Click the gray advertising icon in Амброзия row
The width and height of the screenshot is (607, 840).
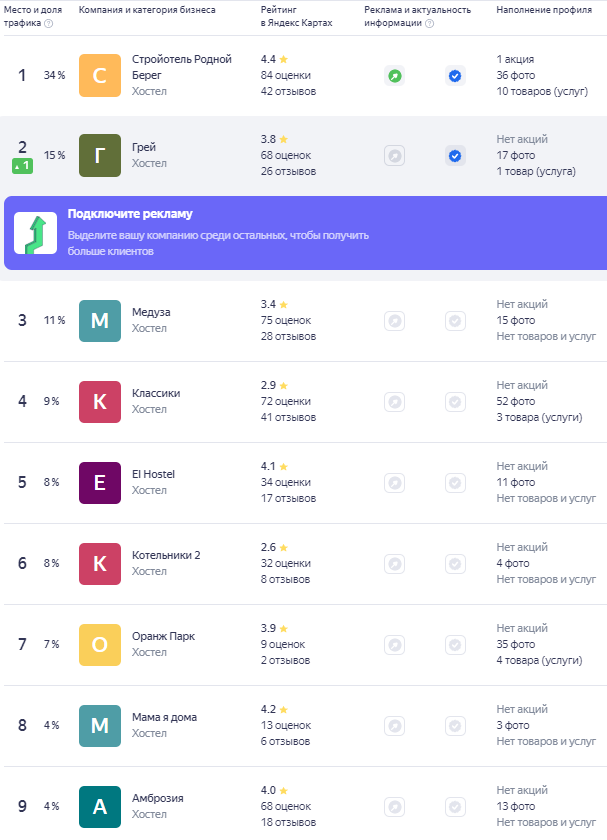tap(395, 807)
